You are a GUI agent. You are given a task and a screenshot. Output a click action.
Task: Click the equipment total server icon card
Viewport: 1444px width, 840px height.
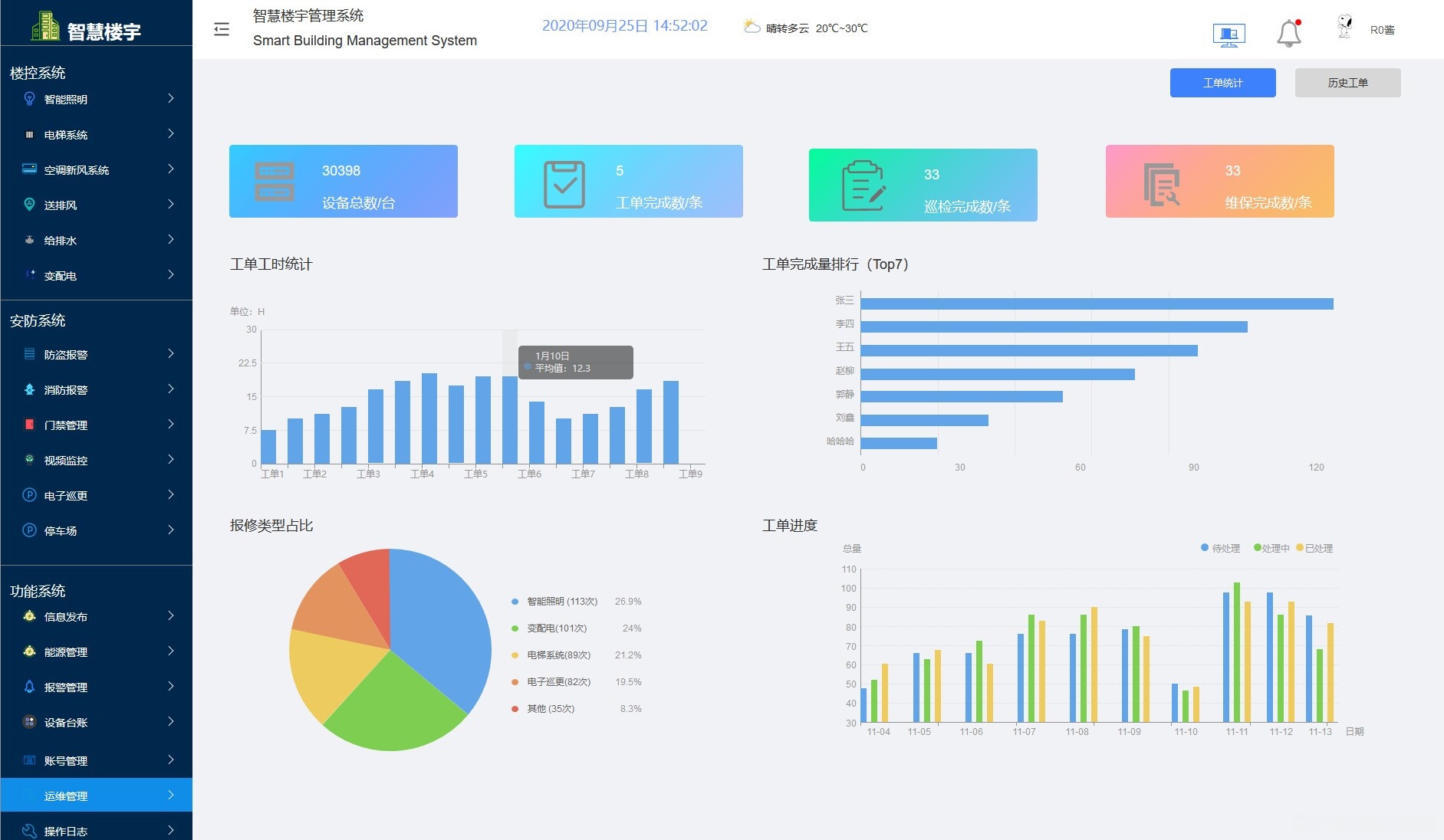click(275, 182)
